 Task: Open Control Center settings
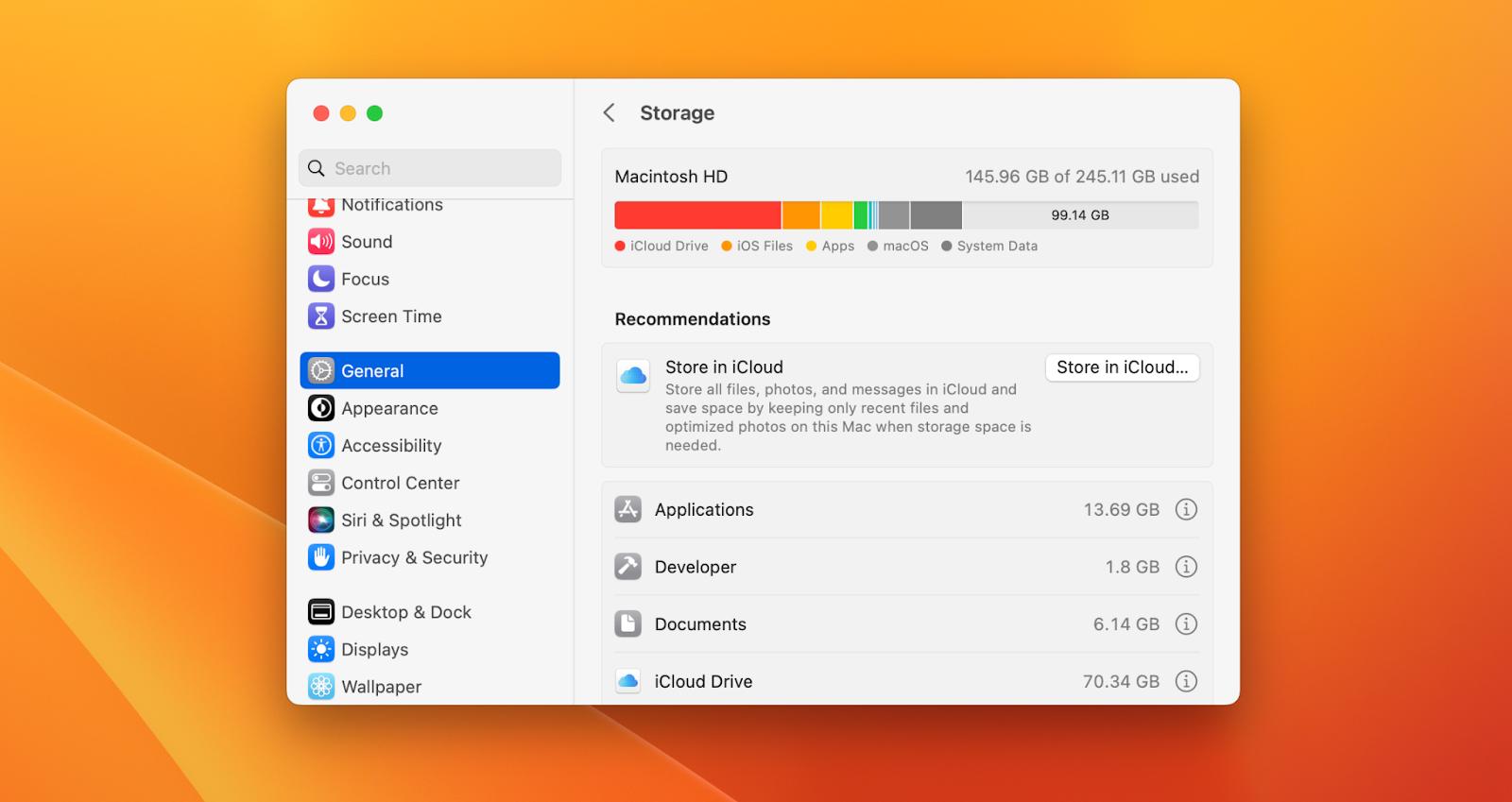pos(430,483)
